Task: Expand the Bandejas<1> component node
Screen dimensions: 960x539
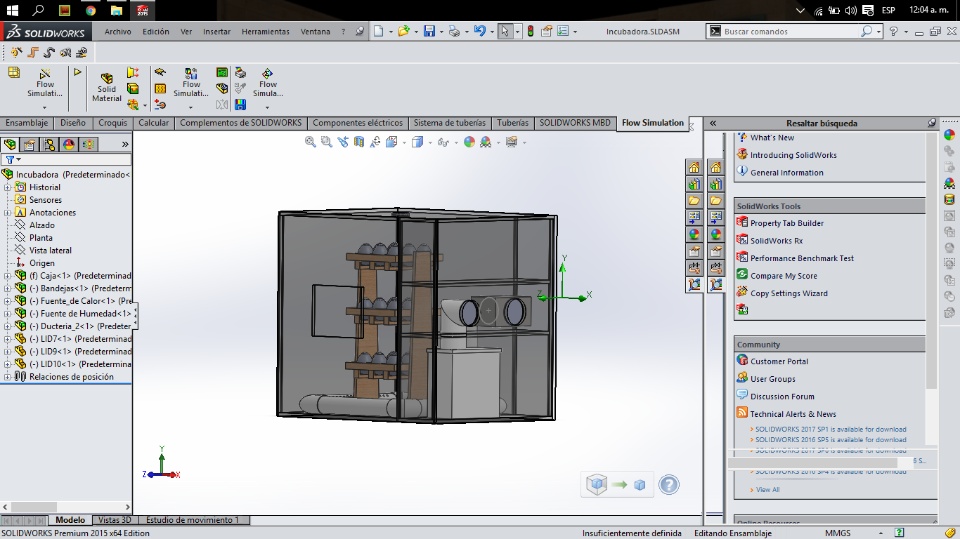Action: (x=7, y=288)
